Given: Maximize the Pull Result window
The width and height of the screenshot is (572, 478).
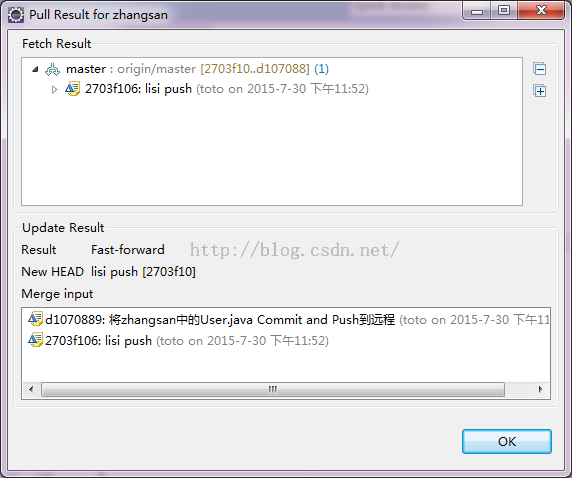Looking at the screenshot, I should coord(504,10).
